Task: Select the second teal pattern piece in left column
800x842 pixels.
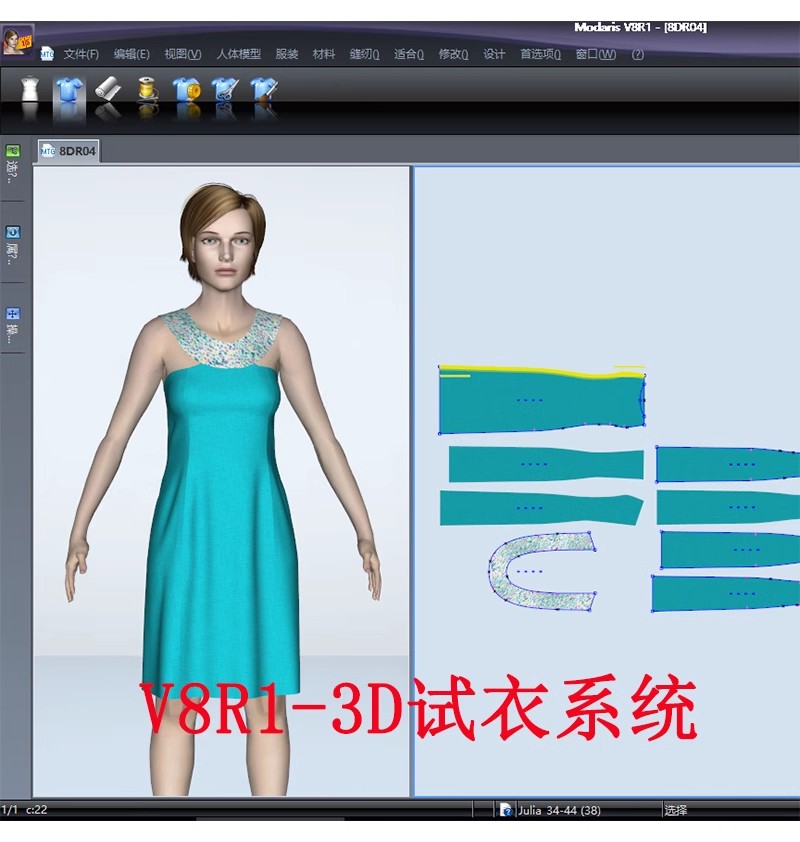Action: tap(546, 464)
